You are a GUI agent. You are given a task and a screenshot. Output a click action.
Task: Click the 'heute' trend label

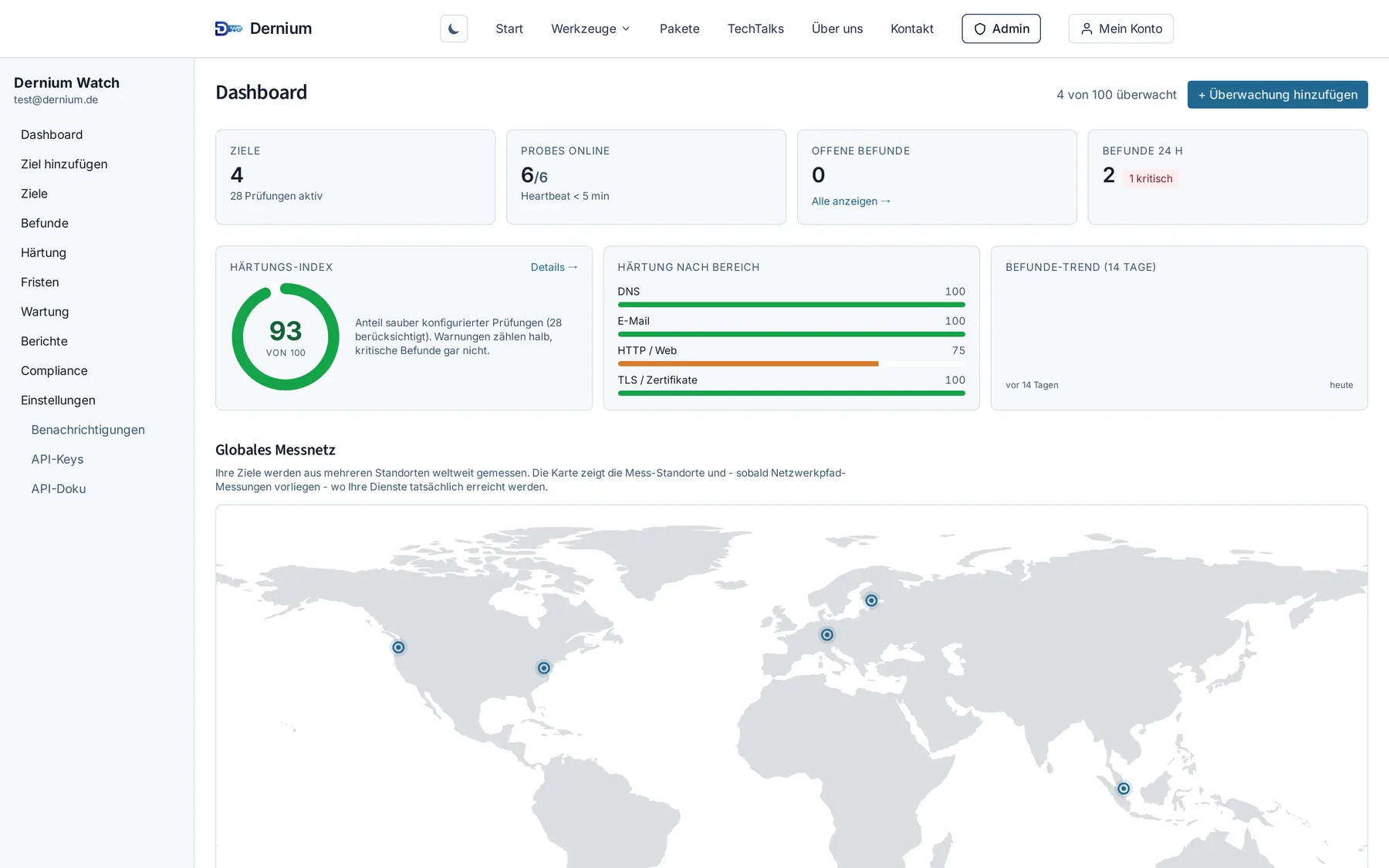tap(1341, 385)
